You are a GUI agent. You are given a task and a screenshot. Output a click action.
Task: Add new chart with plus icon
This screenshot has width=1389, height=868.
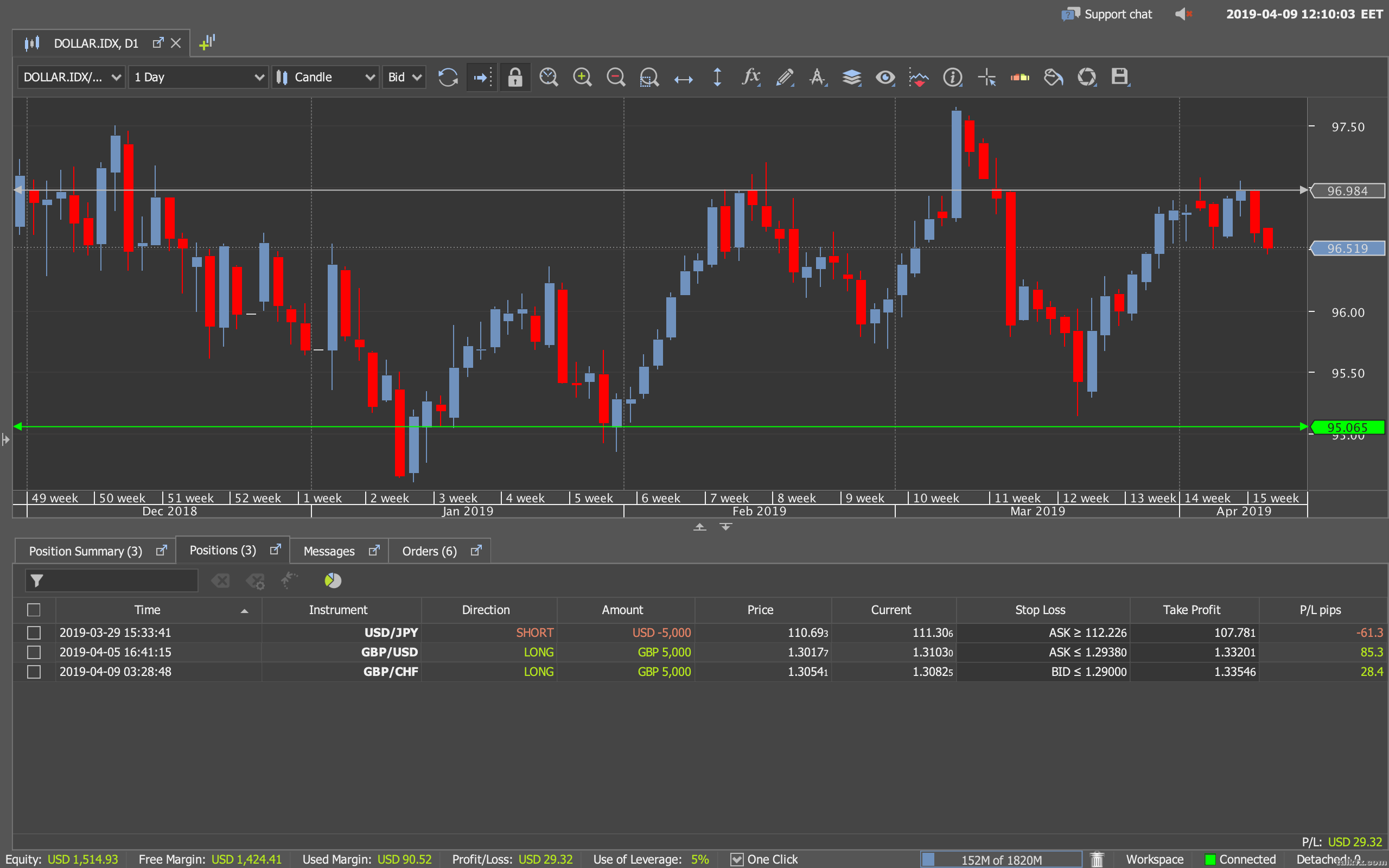(207, 42)
